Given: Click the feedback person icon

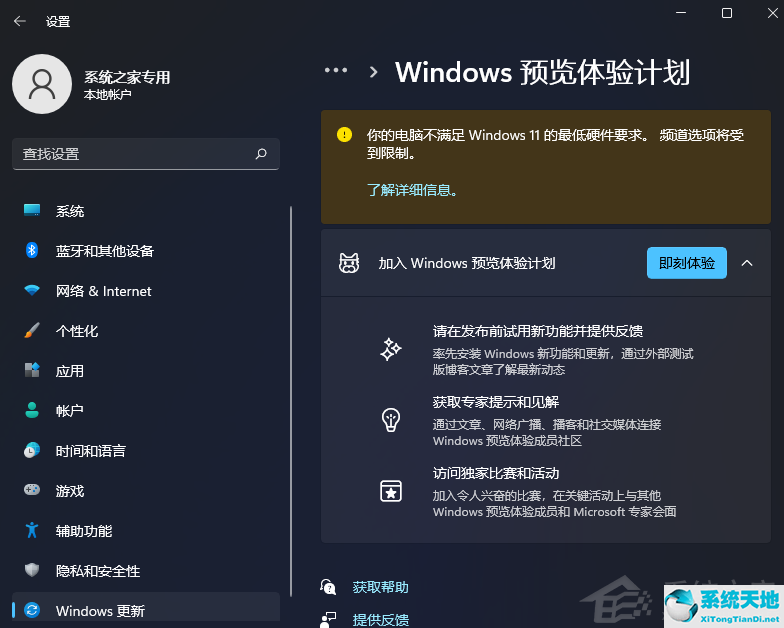Looking at the screenshot, I should [328, 620].
